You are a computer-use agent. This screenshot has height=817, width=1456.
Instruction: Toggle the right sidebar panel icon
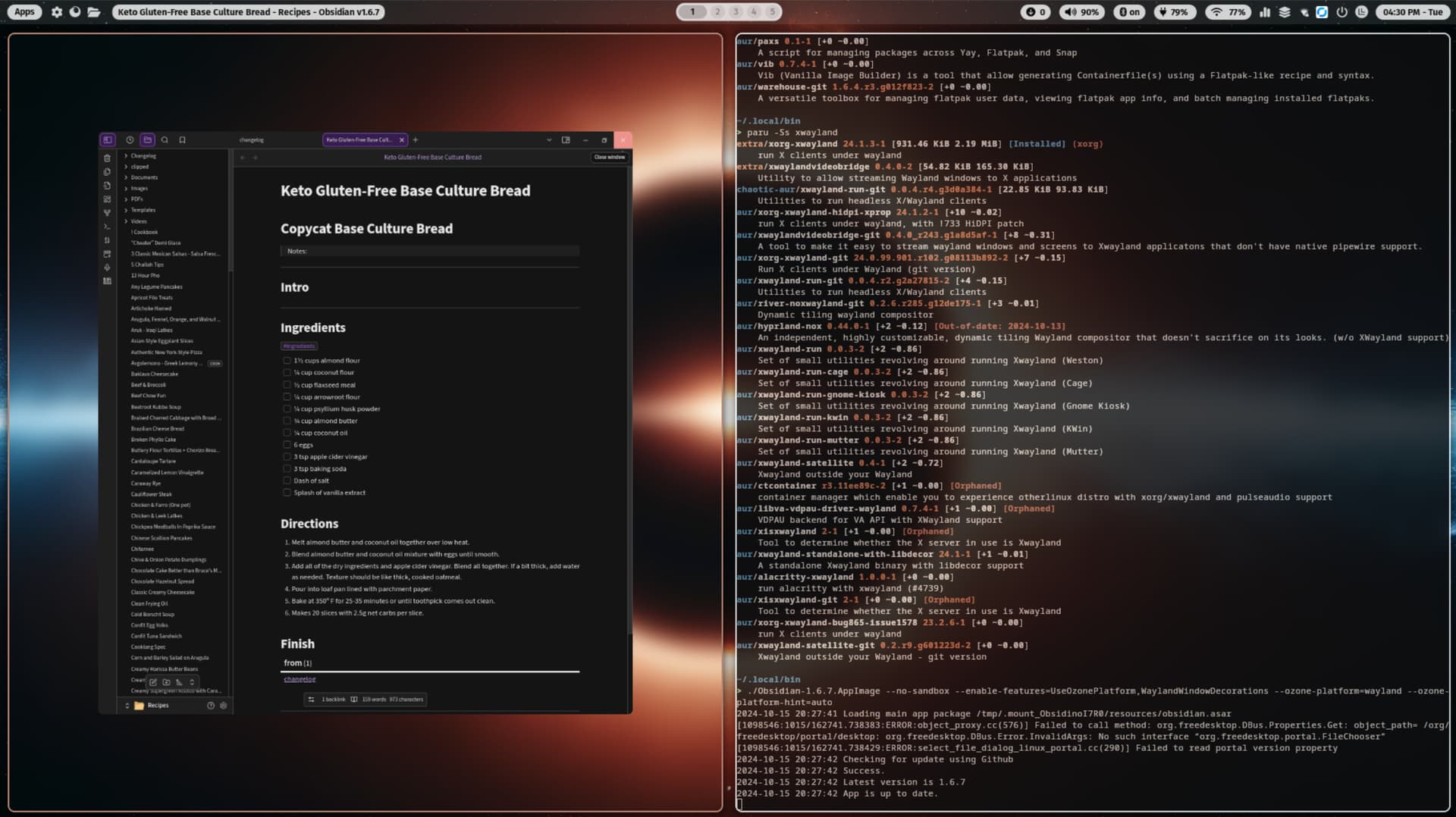(x=566, y=140)
